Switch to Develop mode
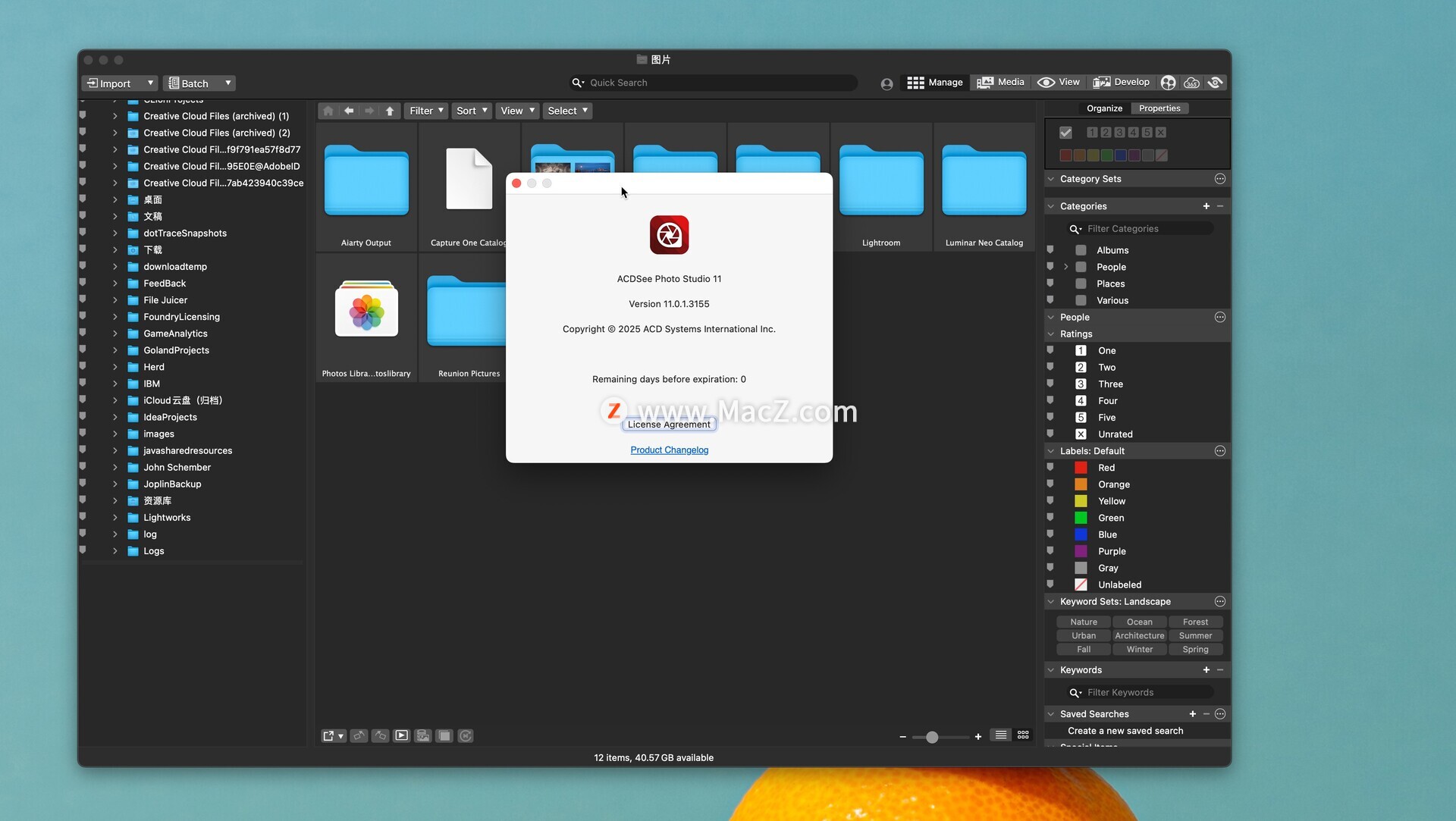Viewport: 1456px width, 821px height. point(1121,83)
